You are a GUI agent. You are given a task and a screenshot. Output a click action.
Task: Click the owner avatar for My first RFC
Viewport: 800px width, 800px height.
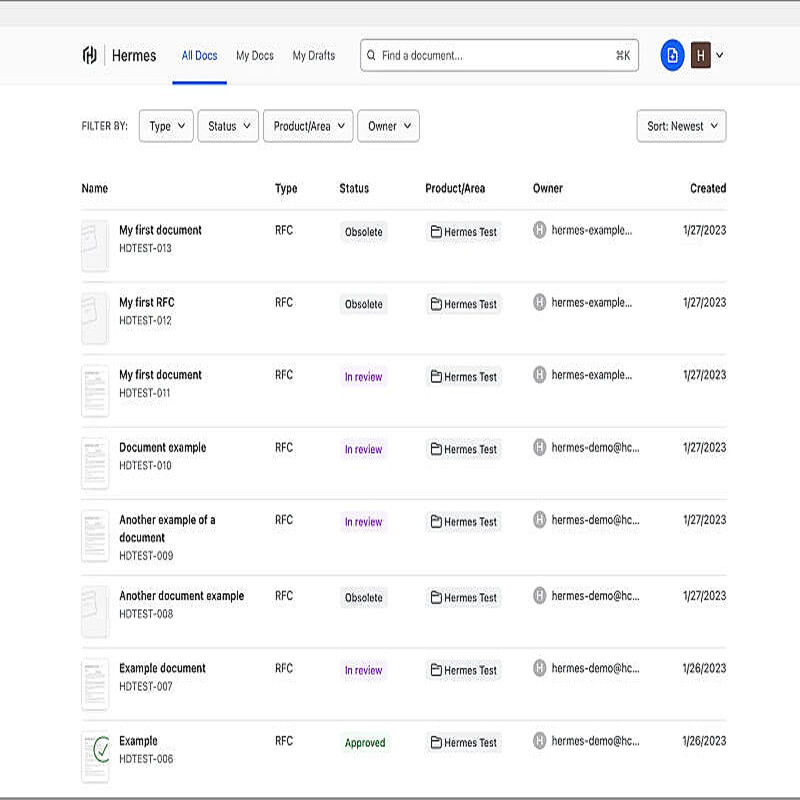(x=540, y=303)
